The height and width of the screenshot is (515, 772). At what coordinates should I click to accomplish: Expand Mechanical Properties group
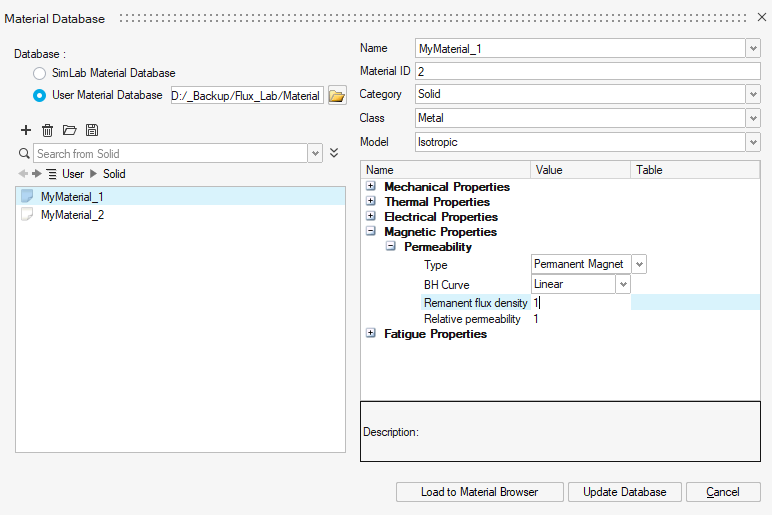pyautogui.click(x=372, y=187)
